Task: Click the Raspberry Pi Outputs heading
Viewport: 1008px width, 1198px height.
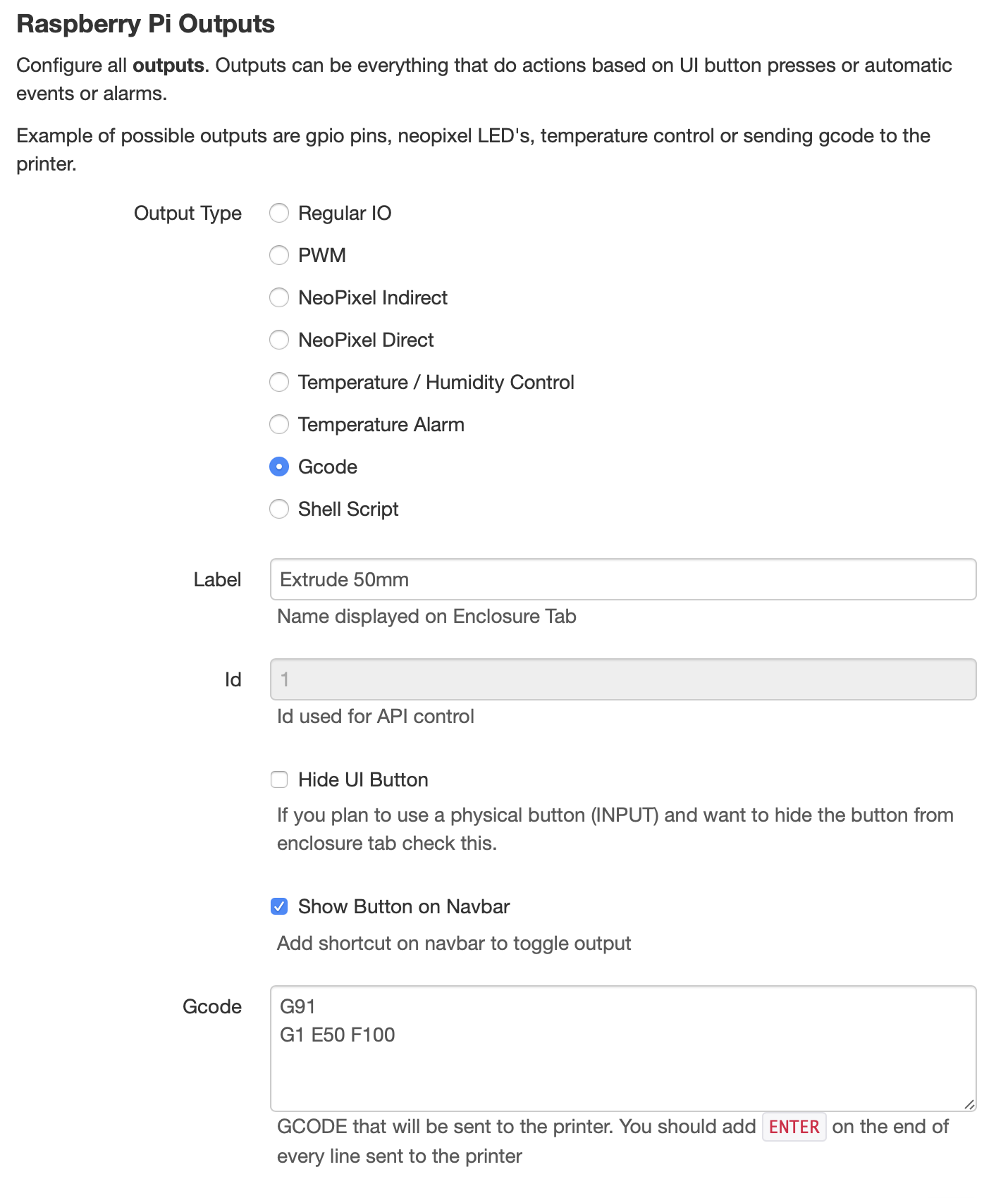Action: pyautogui.click(x=145, y=23)
